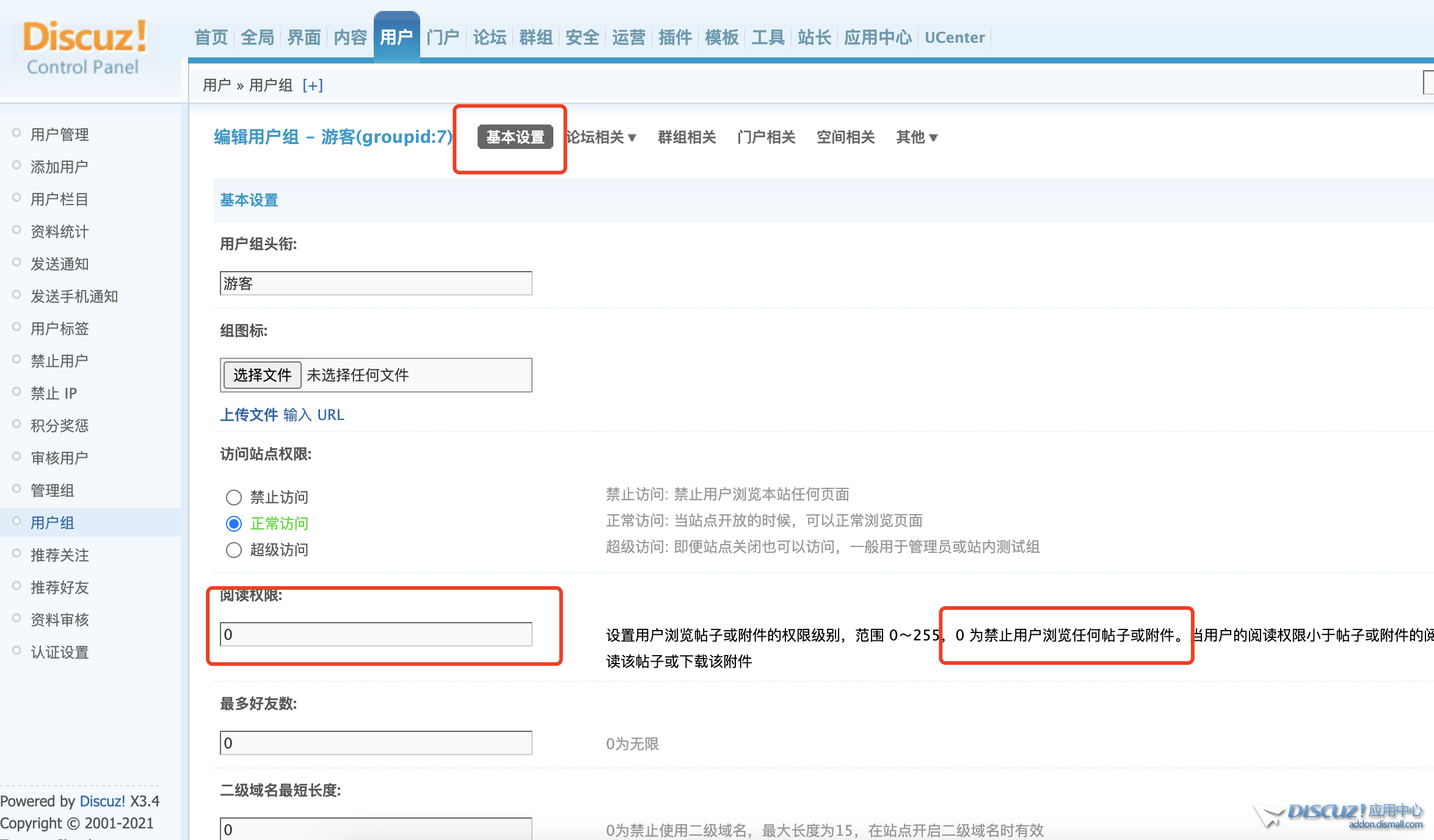This screenshot has width=1434, height=840.
Task: Expand the 论坛相关 dropdown tab
Action: (601, 137)
